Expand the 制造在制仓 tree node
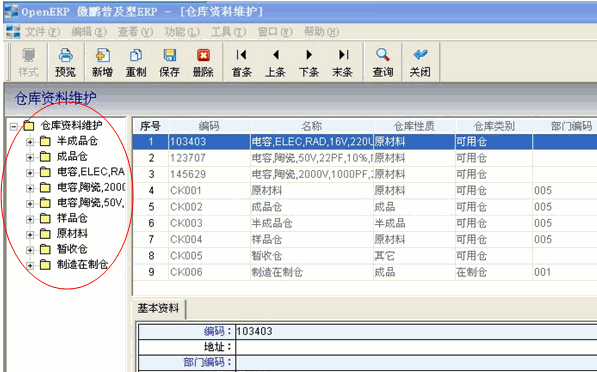This screenshot has width=597, height=372. click(30, 265)
